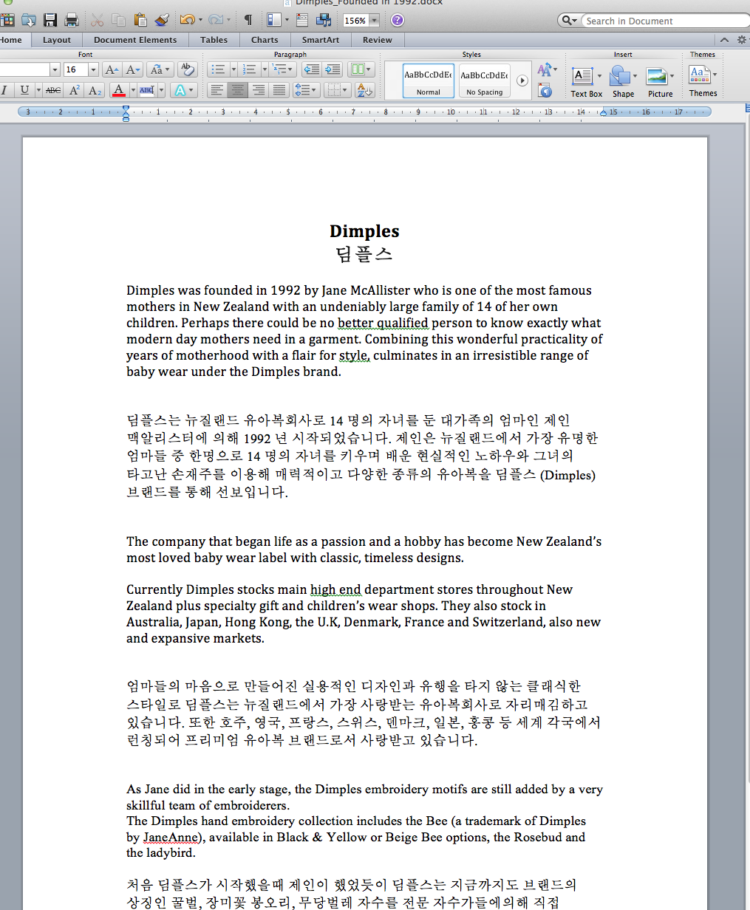
Task: Insert a Picture from the ribbon
Action: click(x=660, y=81)
